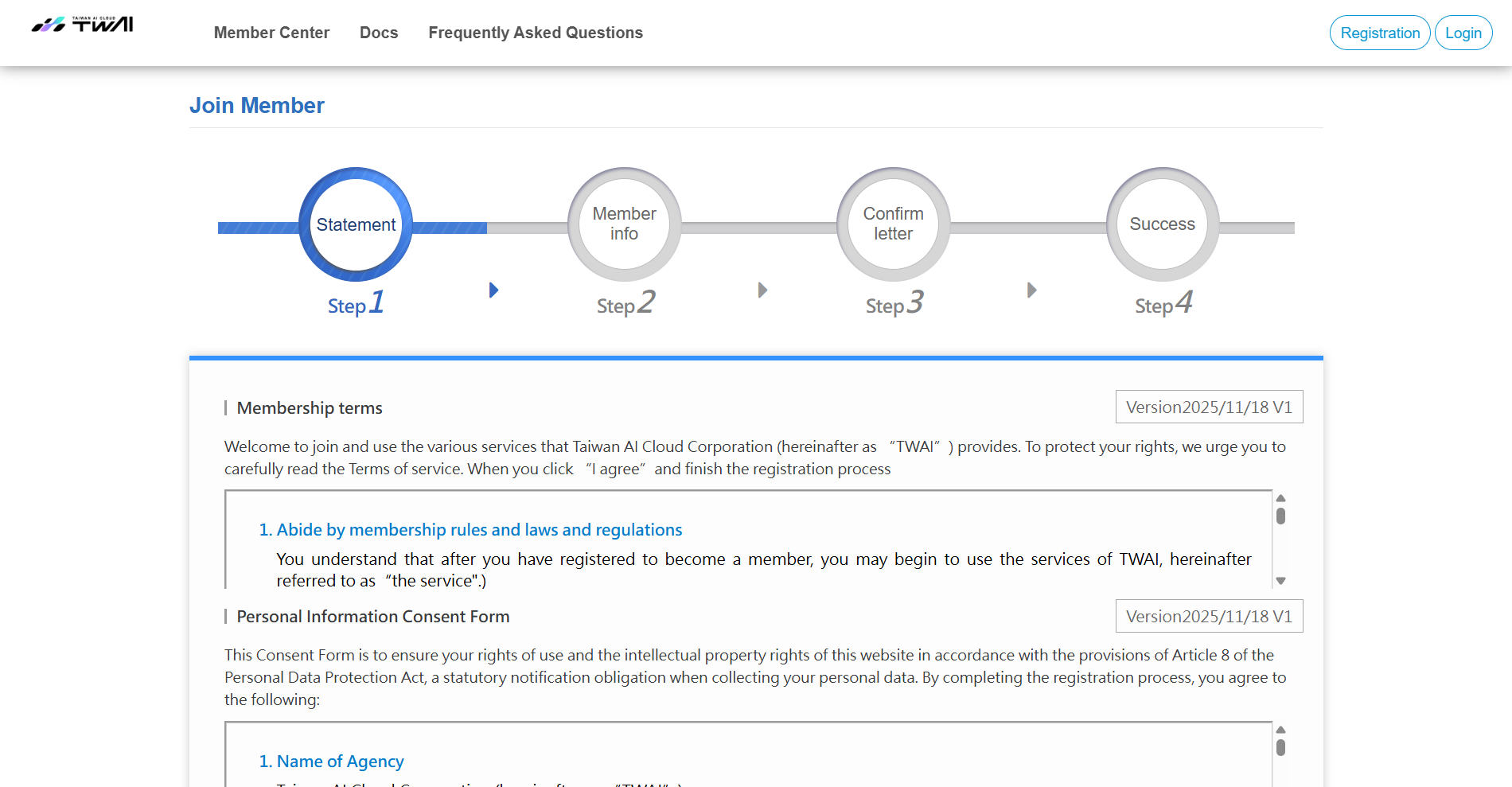Click the Registration button
This screenshot has height=787, width=1512.
(1380, 33)
